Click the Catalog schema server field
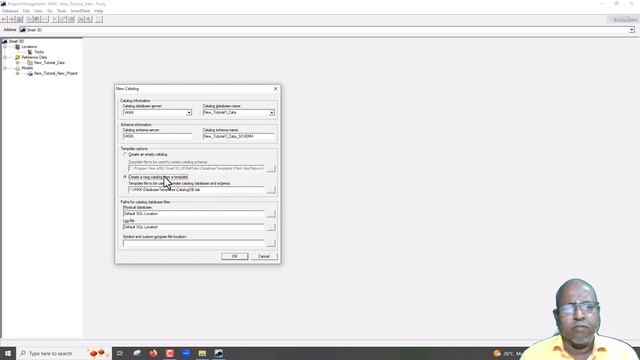Image resolution: width=640 pixels, height=360 pixels. (x=157, y=136)
